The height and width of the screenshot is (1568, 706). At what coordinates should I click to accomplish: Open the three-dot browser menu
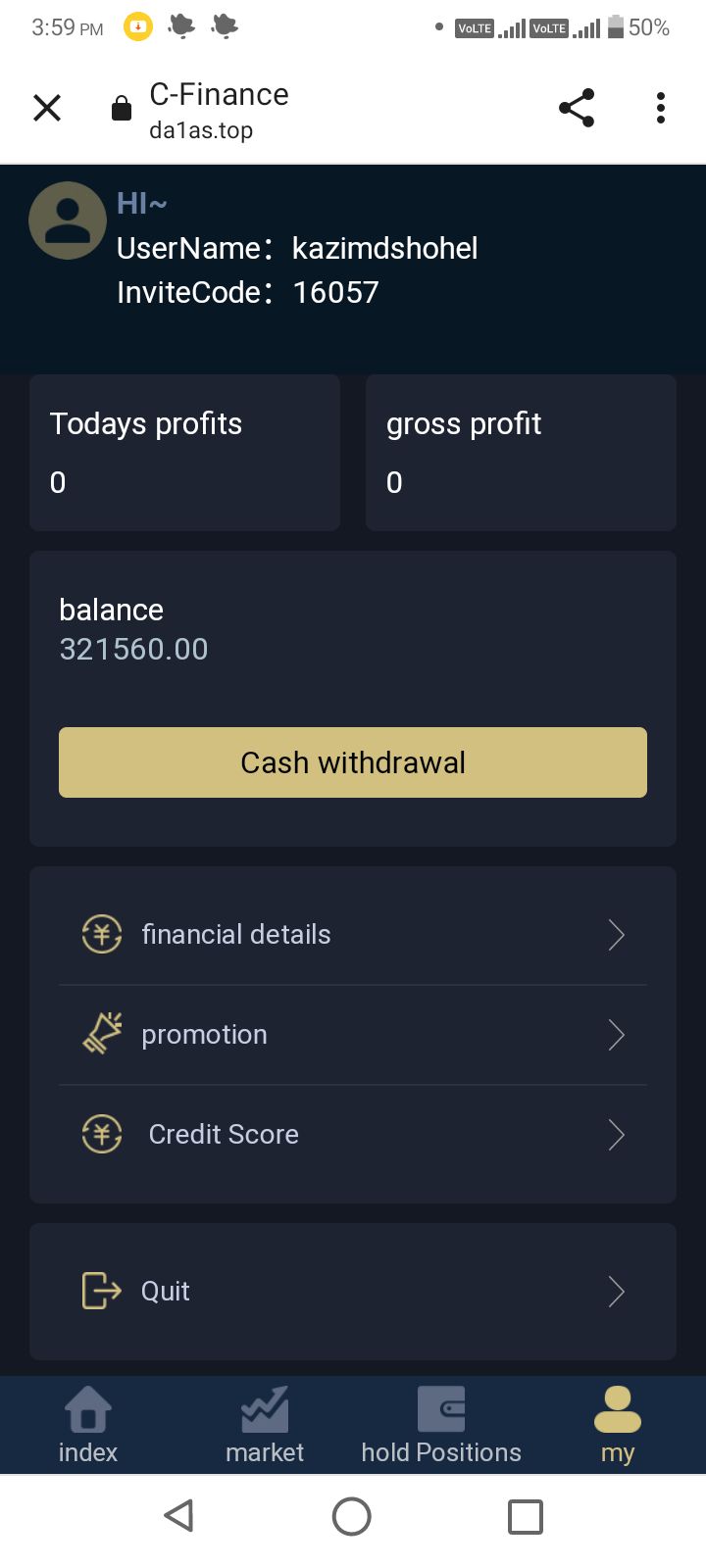661,108
